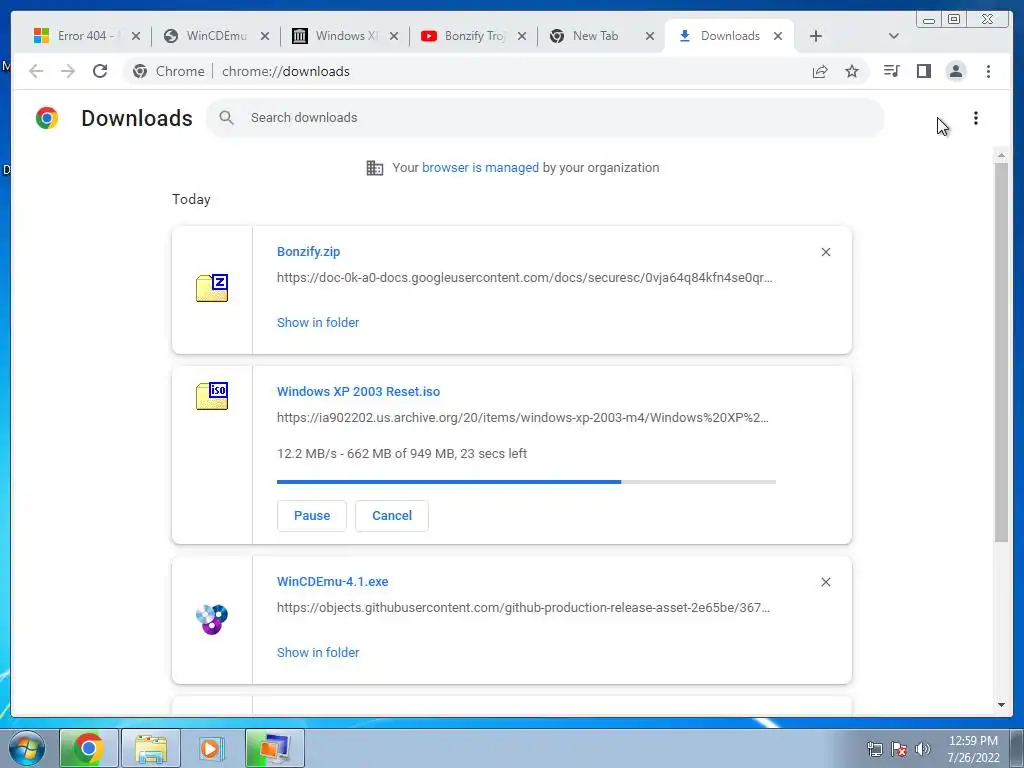Open the WinCDEmu-4.1.exe file link
This screenshot has width=1024, height=768.
[x=332, y=581]
